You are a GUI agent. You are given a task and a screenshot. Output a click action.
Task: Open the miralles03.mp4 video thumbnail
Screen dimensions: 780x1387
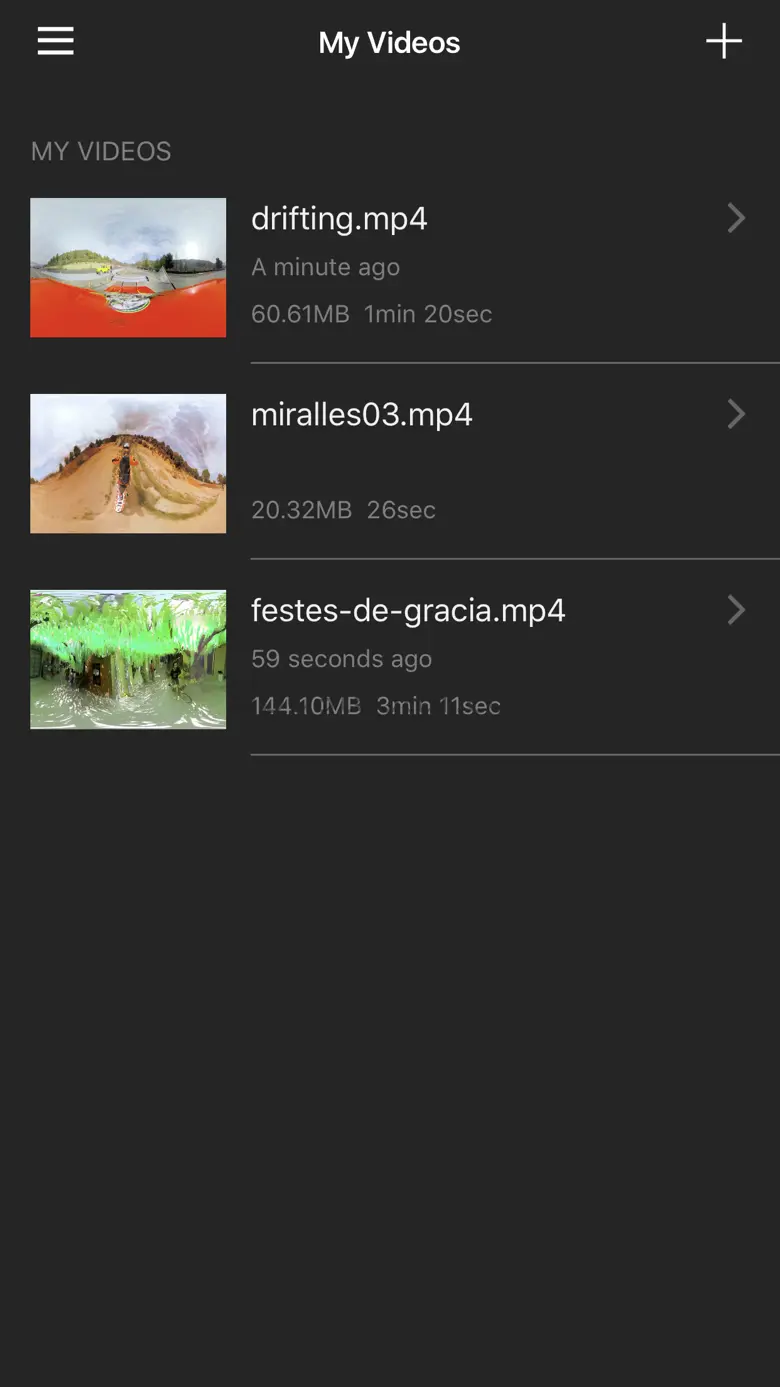coord(128,463)
